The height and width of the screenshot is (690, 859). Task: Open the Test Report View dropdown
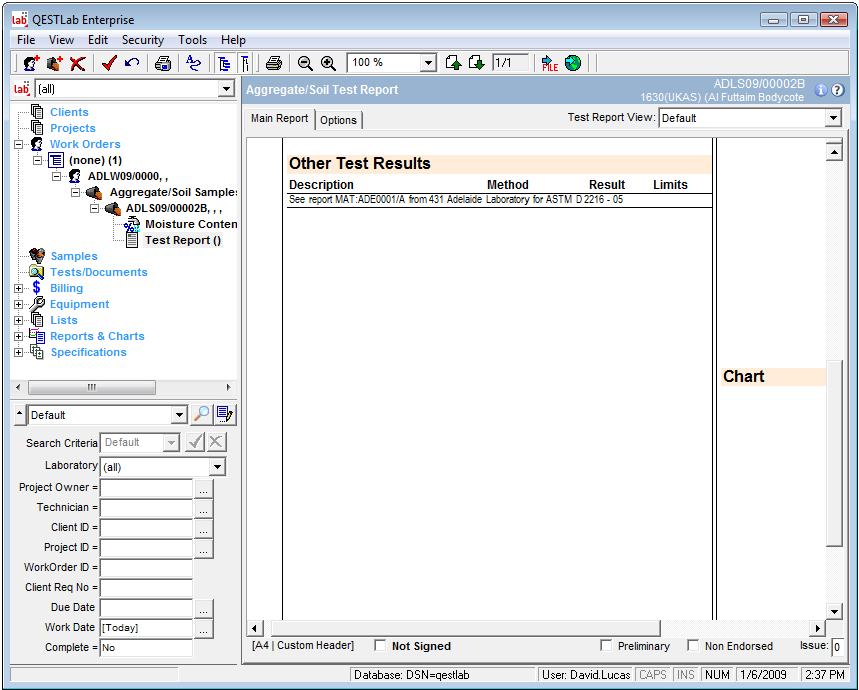(833, 118)
